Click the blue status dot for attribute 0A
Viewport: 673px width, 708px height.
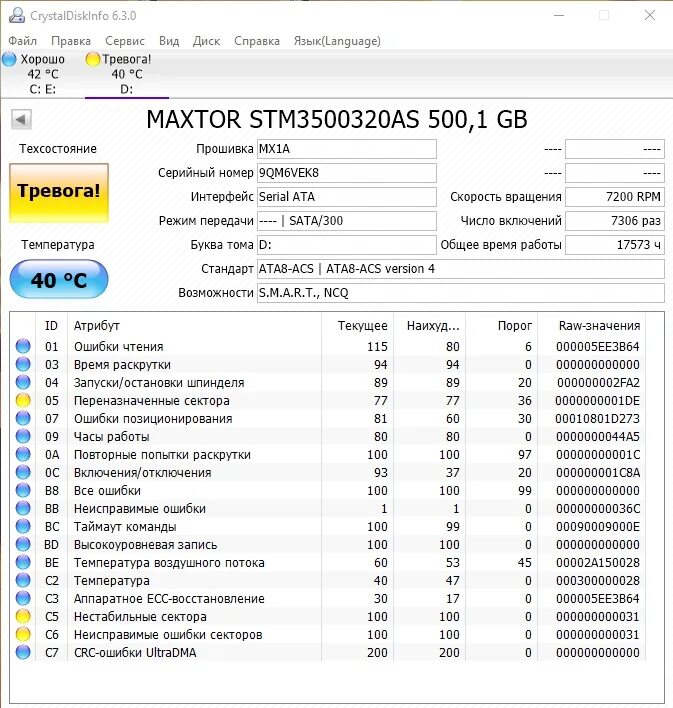[x=23, y=454]
